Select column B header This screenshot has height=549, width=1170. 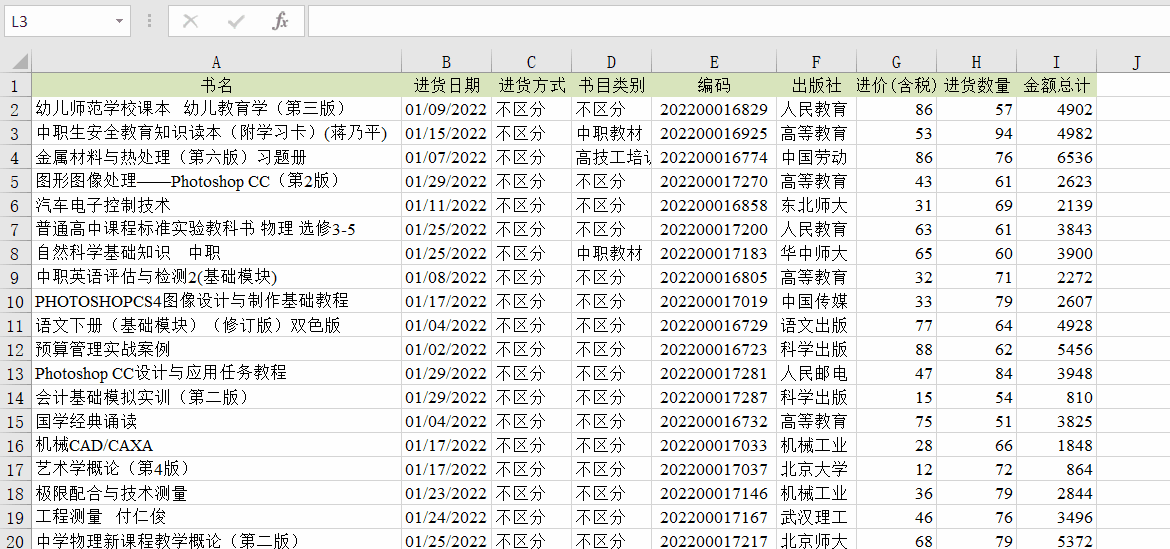pyautogui.click(x=446, y=62)
